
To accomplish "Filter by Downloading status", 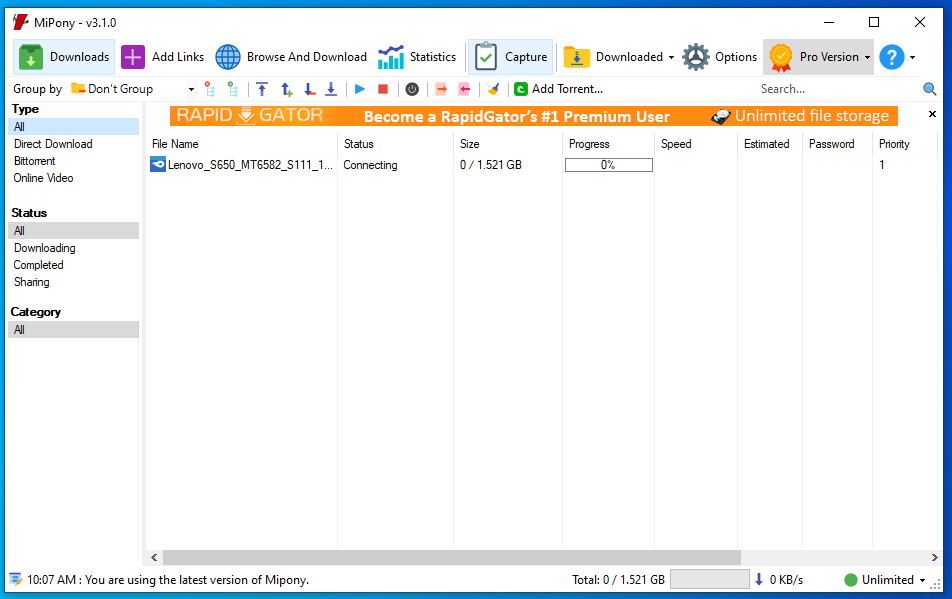I will 45,248.
